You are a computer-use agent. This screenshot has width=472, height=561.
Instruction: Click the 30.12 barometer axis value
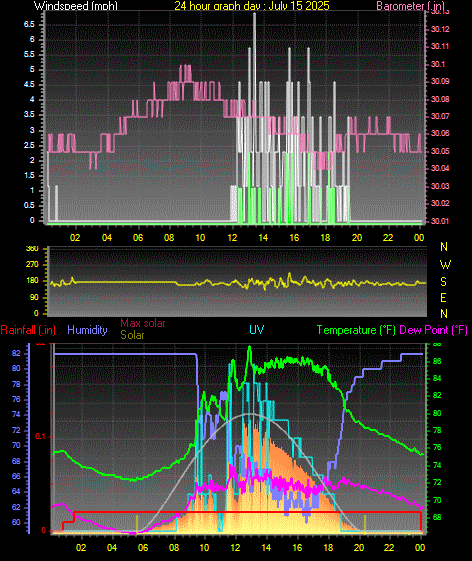coord(440,29)
